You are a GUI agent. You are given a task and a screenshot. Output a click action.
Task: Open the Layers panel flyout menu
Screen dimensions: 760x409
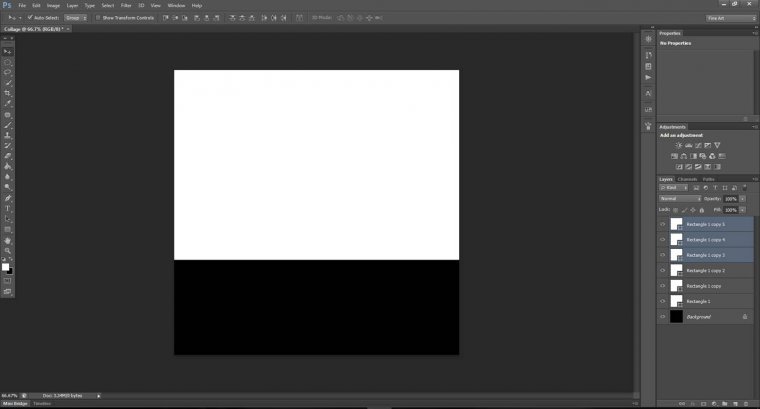coord(755,179)
